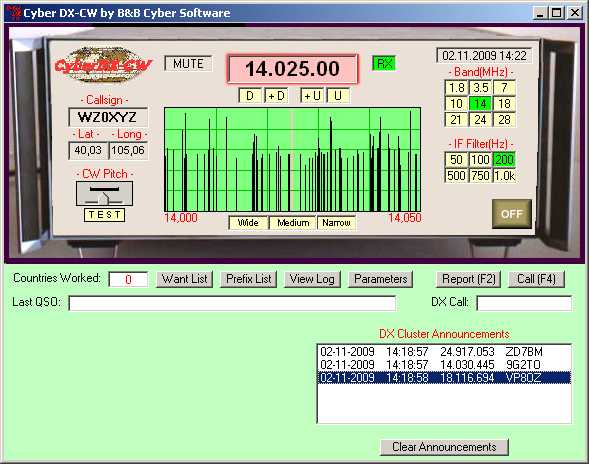Image resolution: width=589 pixels, height=464 pixels.
Task: Open View Log
Action: [x=312, y=279]
